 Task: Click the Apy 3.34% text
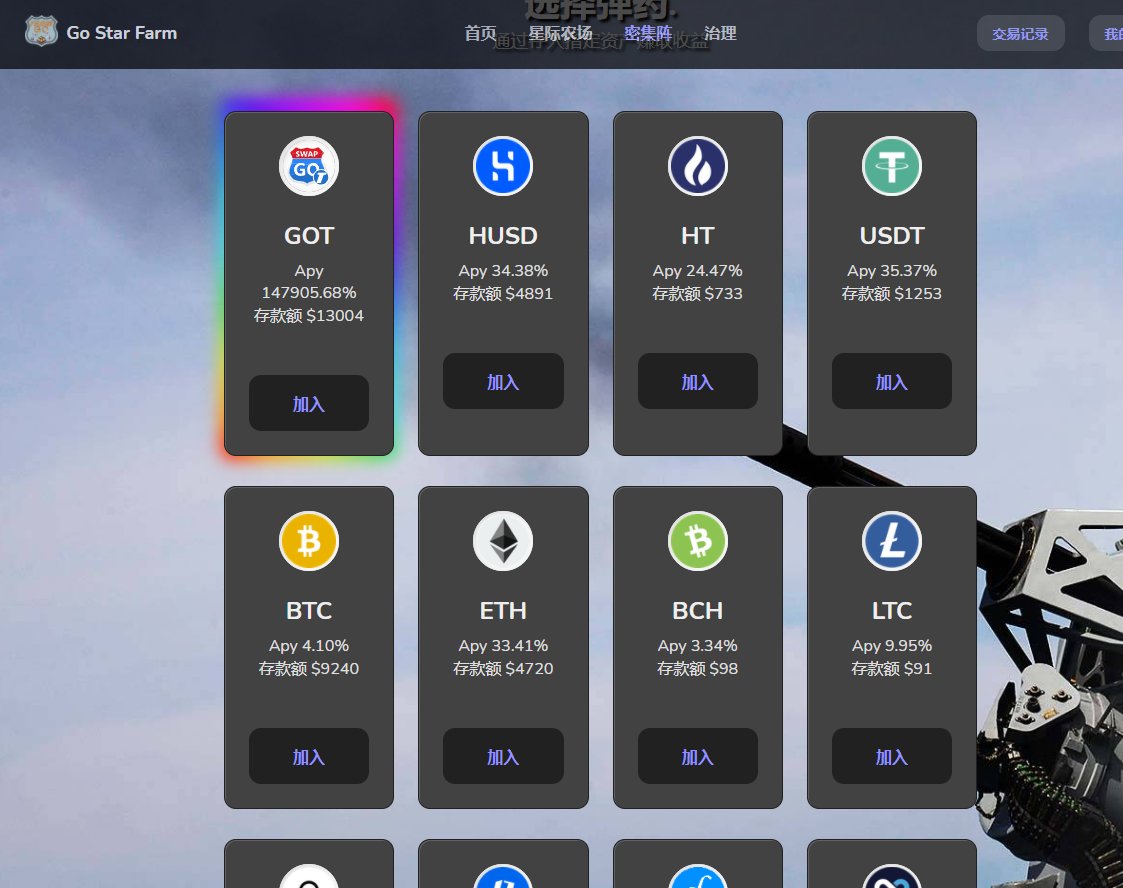[x=698, y=646]
